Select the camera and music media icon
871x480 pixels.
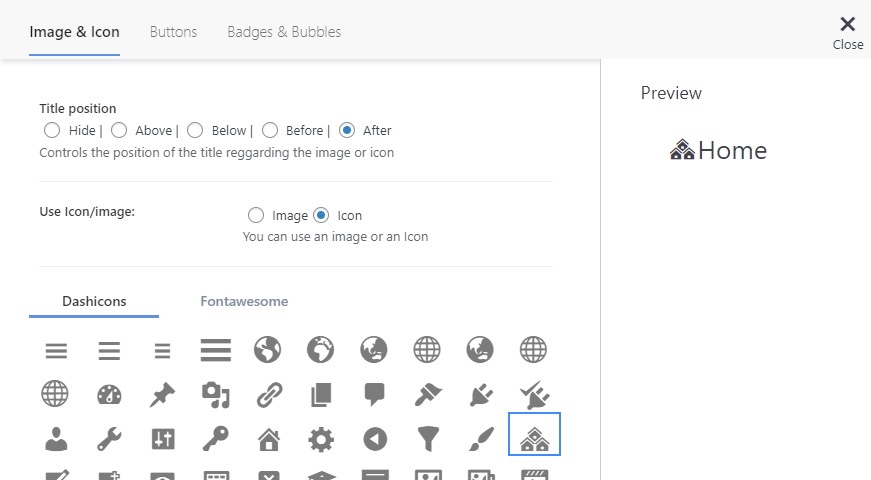[x=216, y=395]
